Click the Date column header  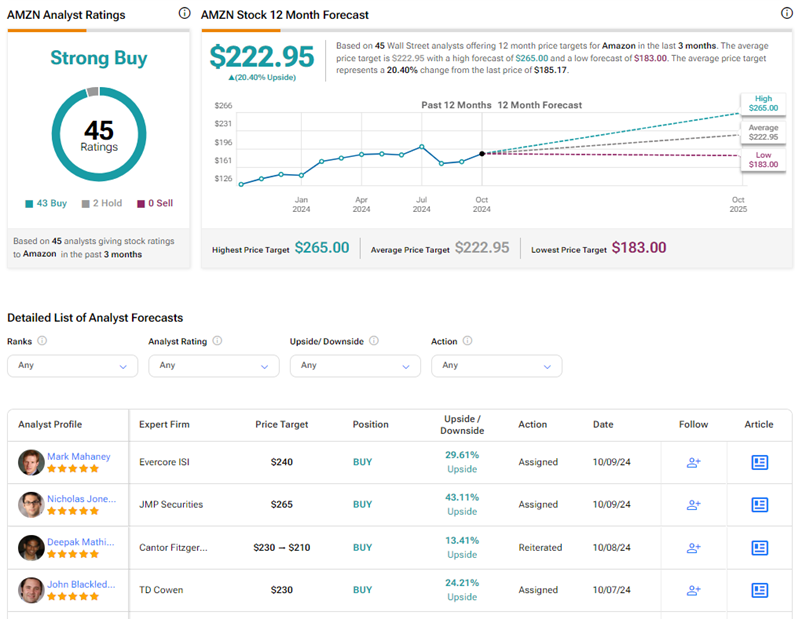[603, 424]
